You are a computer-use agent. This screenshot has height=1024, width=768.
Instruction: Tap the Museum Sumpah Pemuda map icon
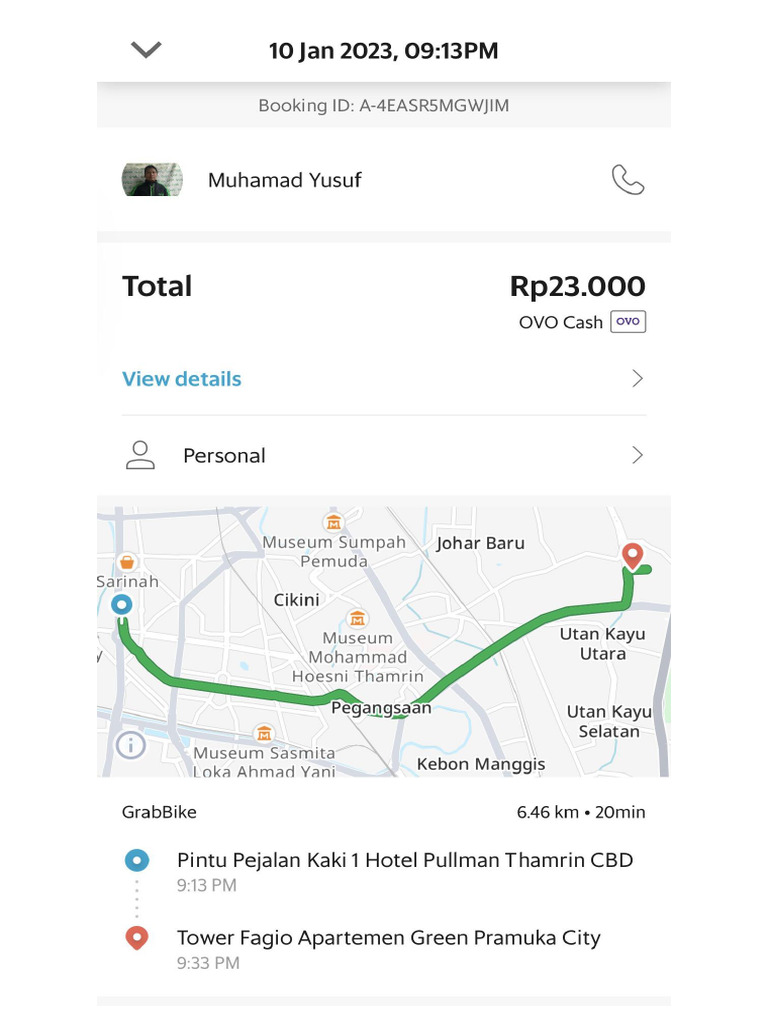[x=334, y=522]
